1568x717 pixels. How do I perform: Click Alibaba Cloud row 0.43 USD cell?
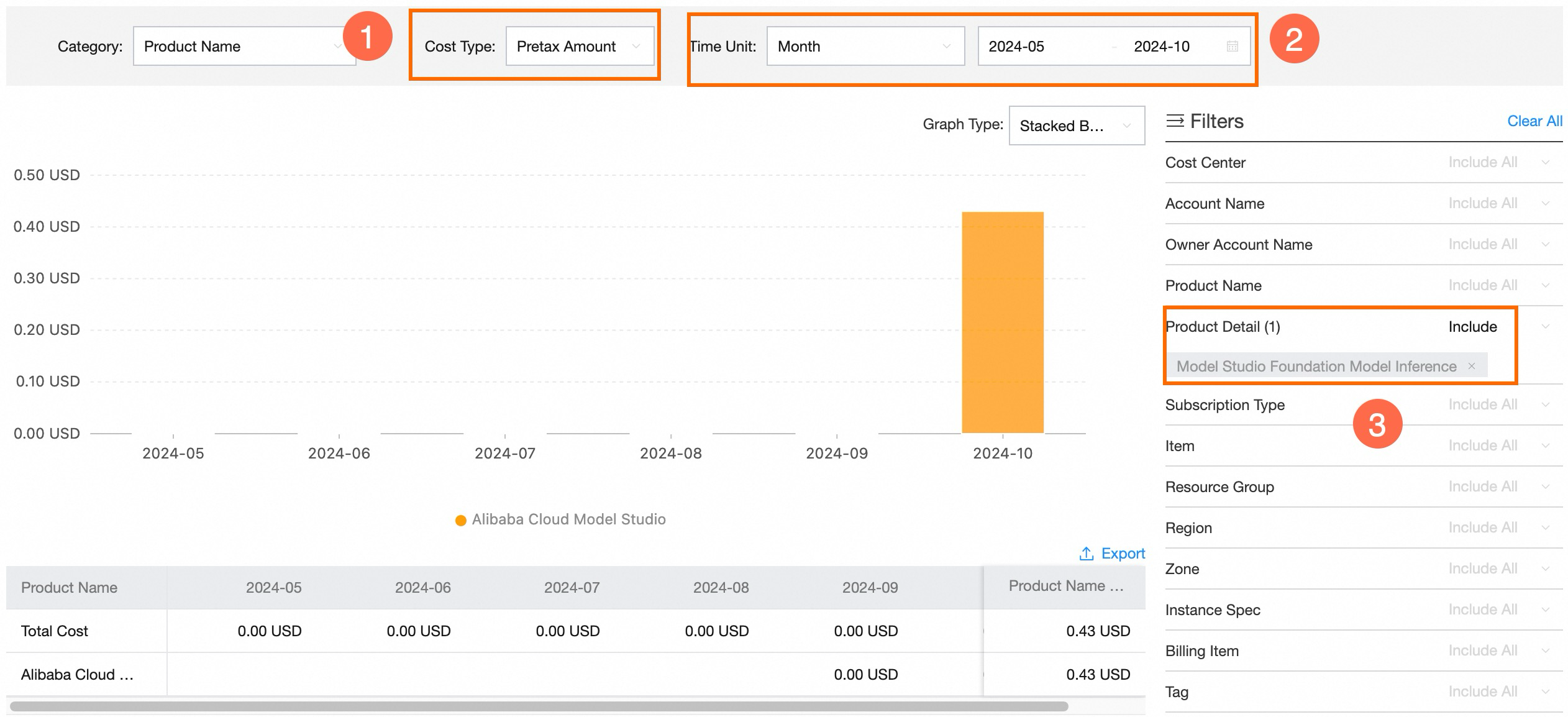pos(1098,674)
